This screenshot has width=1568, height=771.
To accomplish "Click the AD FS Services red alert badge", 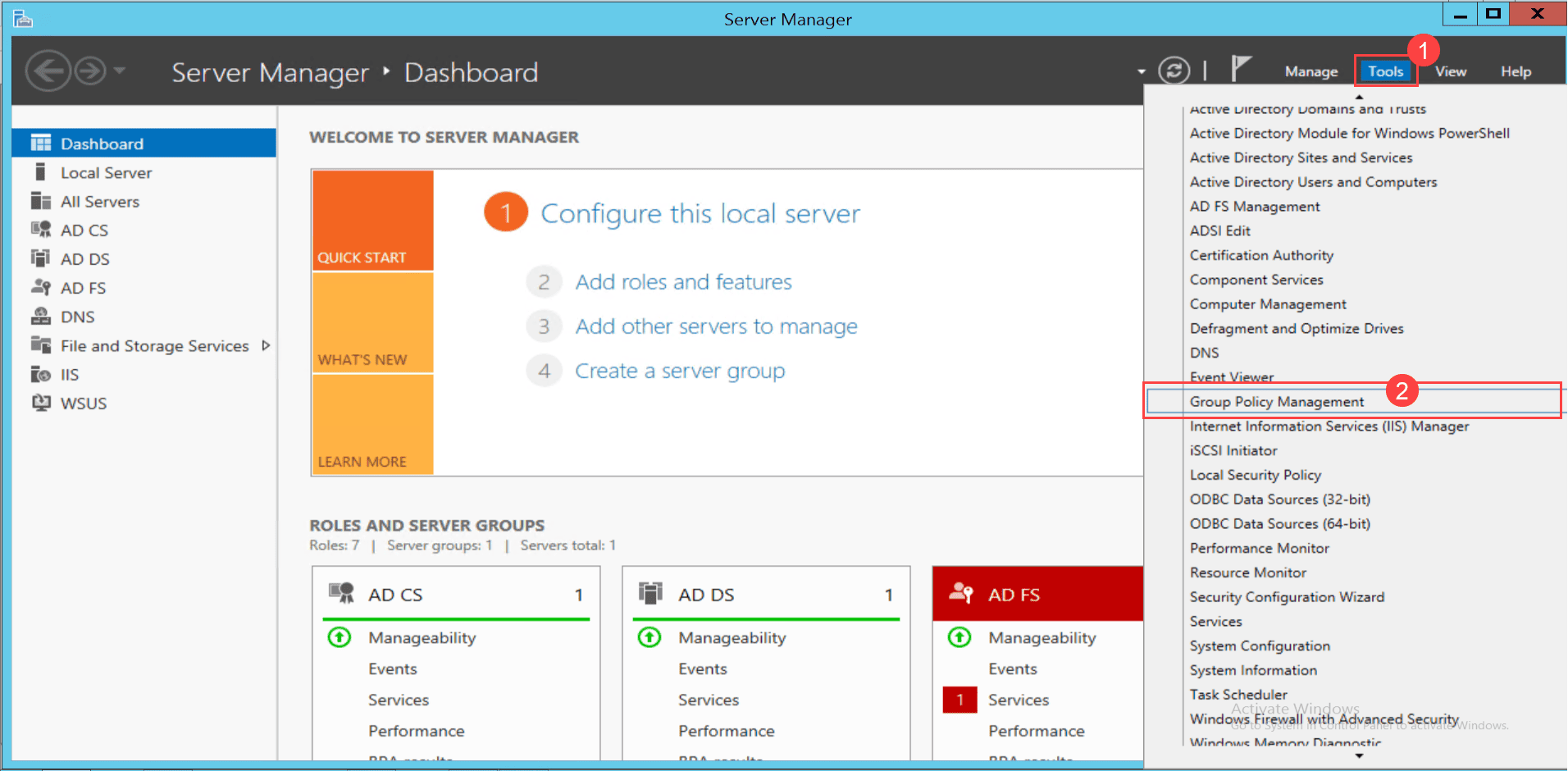I will click(959, 700).
